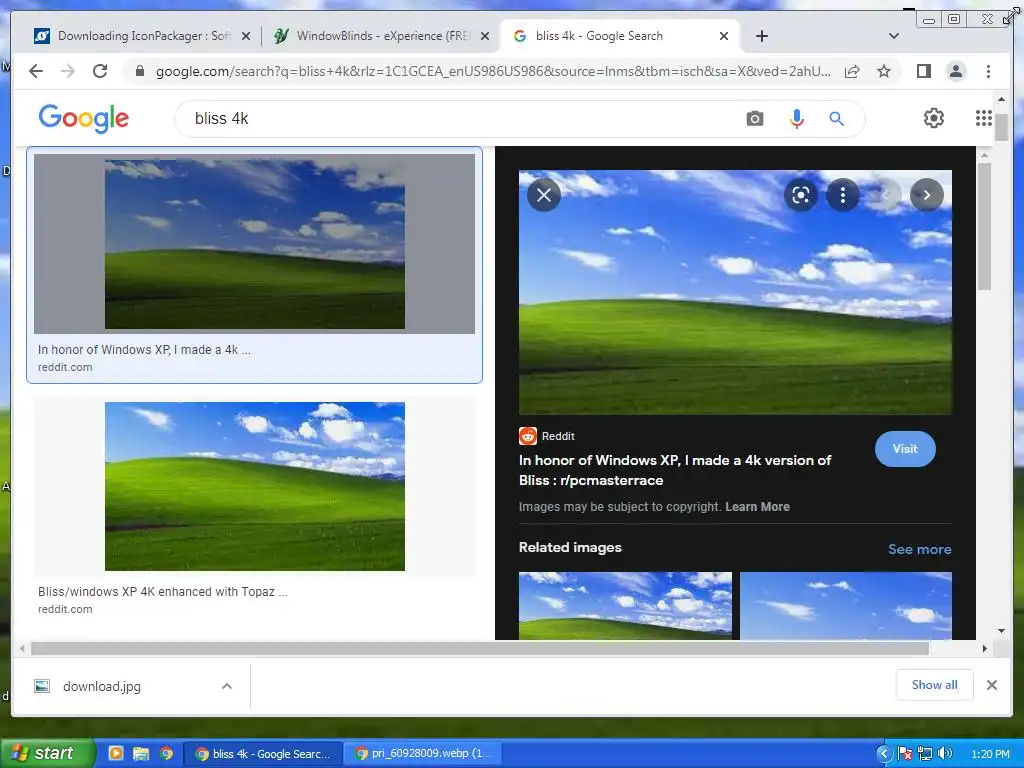
Task: Open the Windows Start menu
Action: (46, 753)
